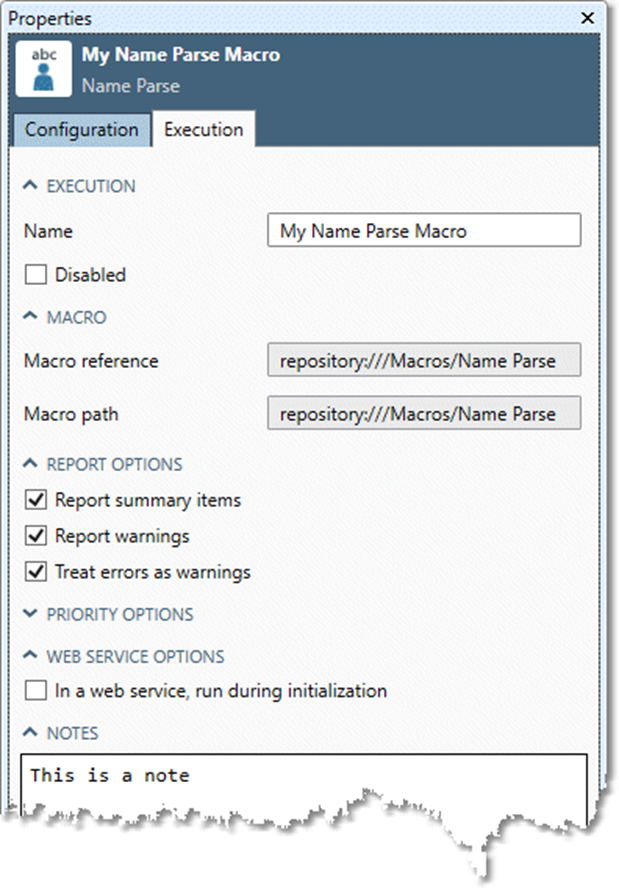The height and width of the screenshot is (891, 619).
Task: Click the notes text area
Action: (x=300, y=775)
